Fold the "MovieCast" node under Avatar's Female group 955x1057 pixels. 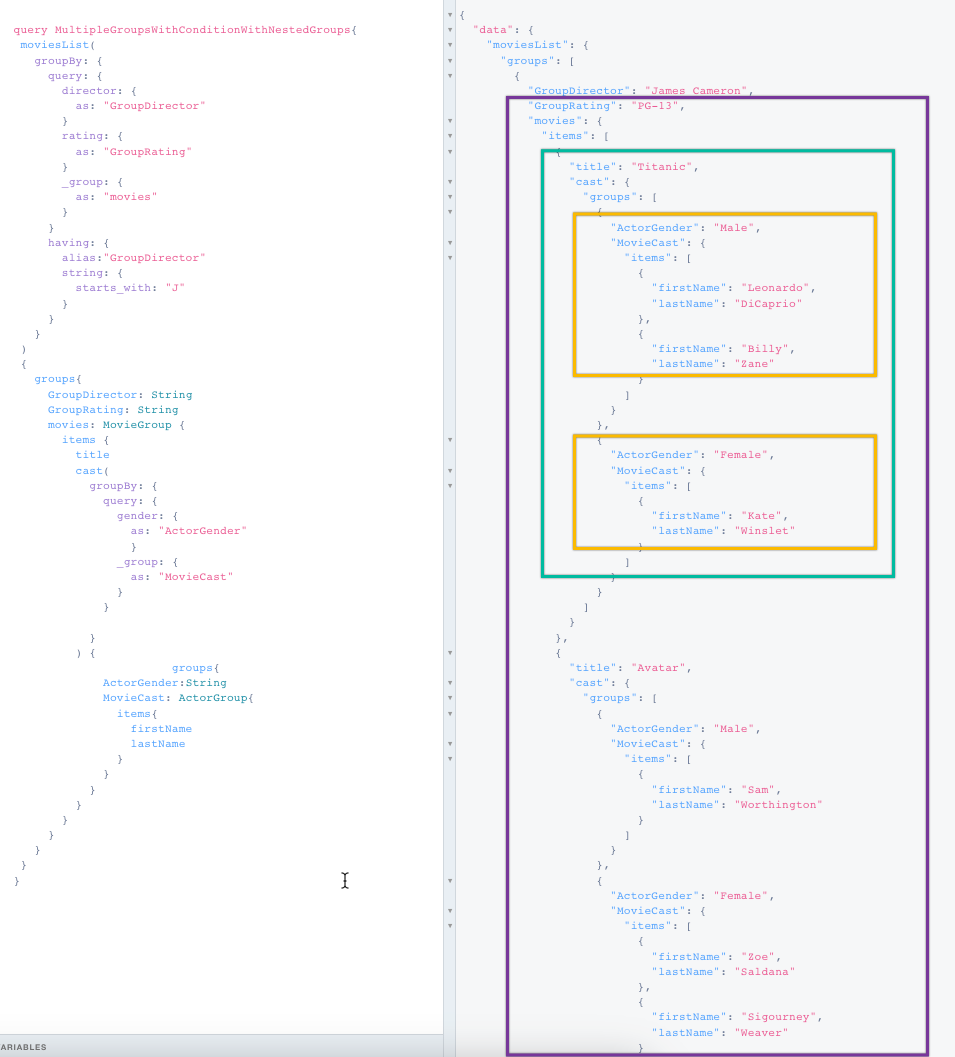click(450, 911)
